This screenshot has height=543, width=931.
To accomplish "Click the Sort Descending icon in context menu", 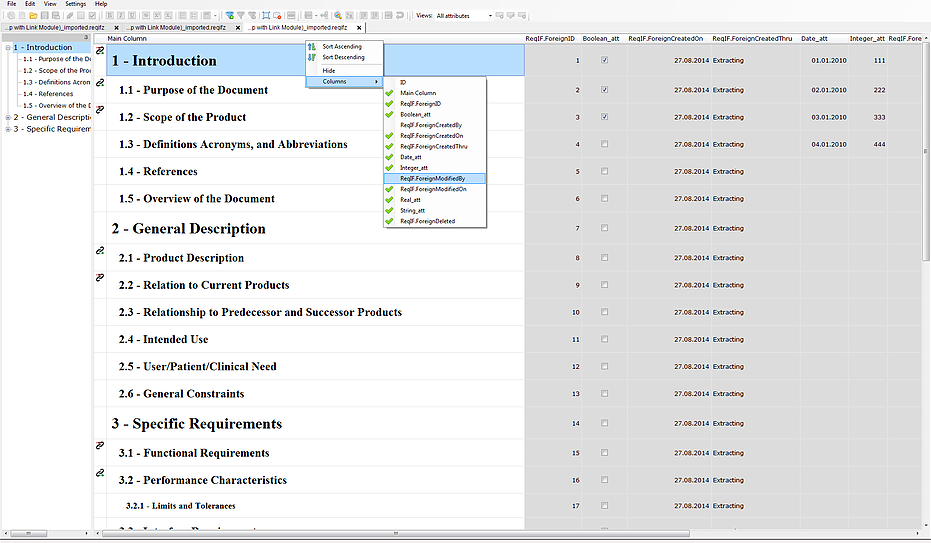I will point(312,57).
